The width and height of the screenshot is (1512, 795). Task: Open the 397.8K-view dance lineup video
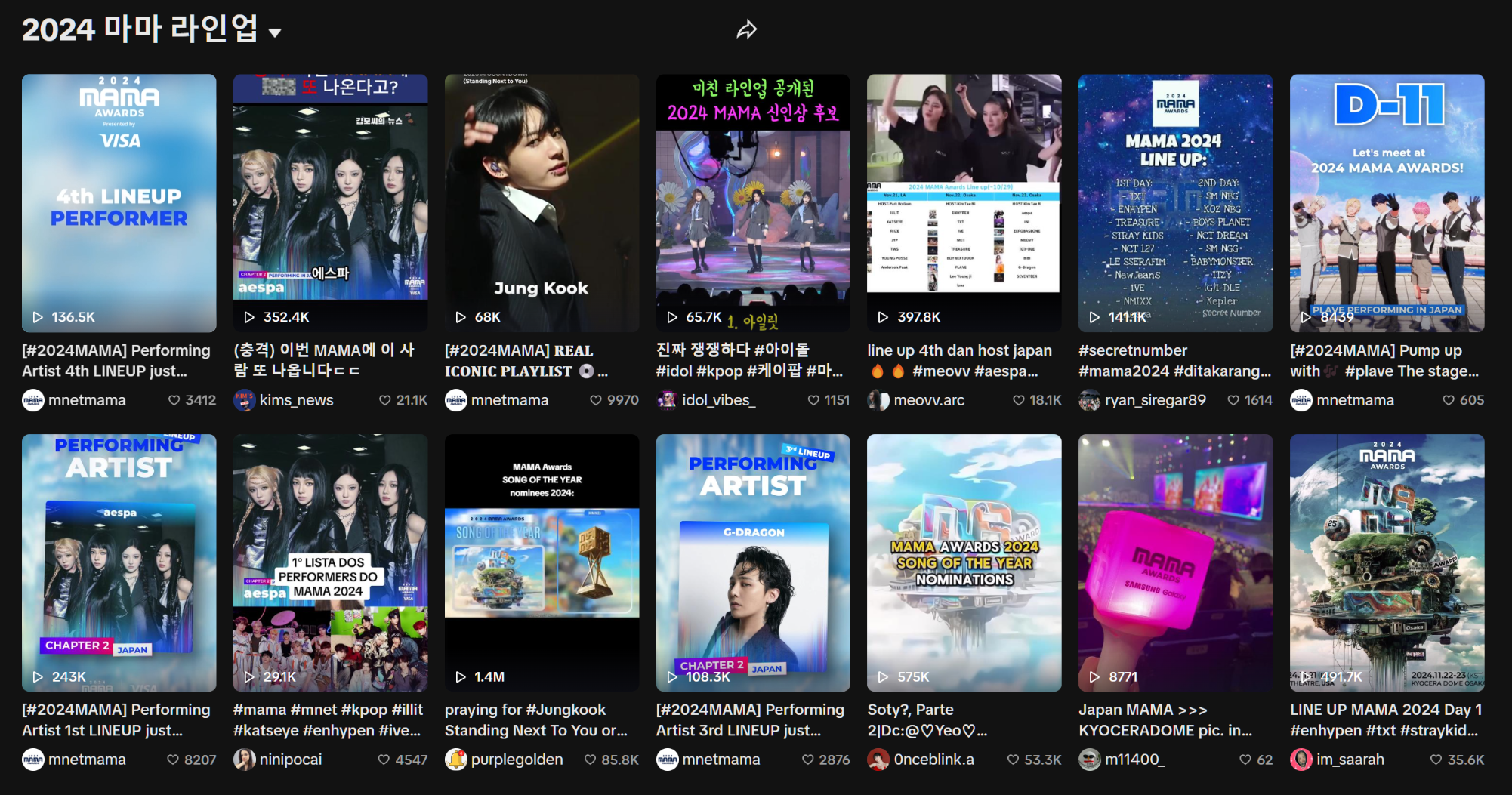point(964,203)
